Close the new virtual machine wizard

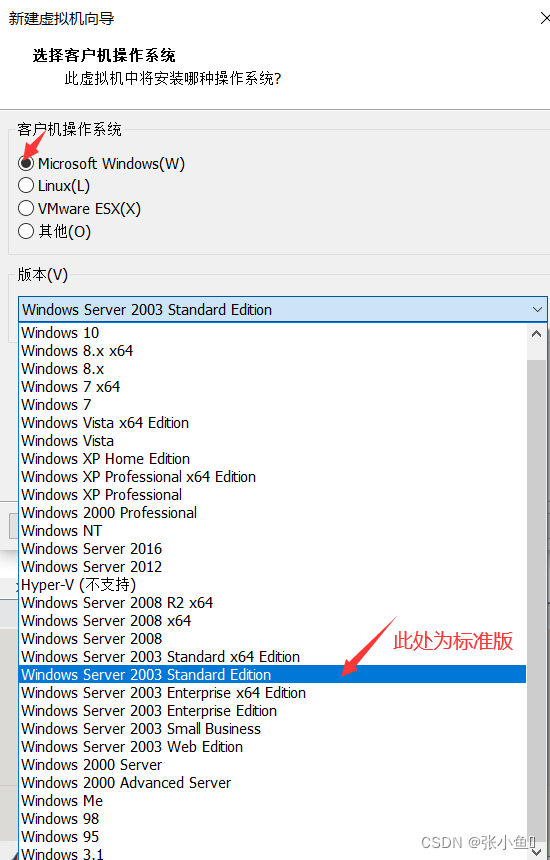click(545, 18)
